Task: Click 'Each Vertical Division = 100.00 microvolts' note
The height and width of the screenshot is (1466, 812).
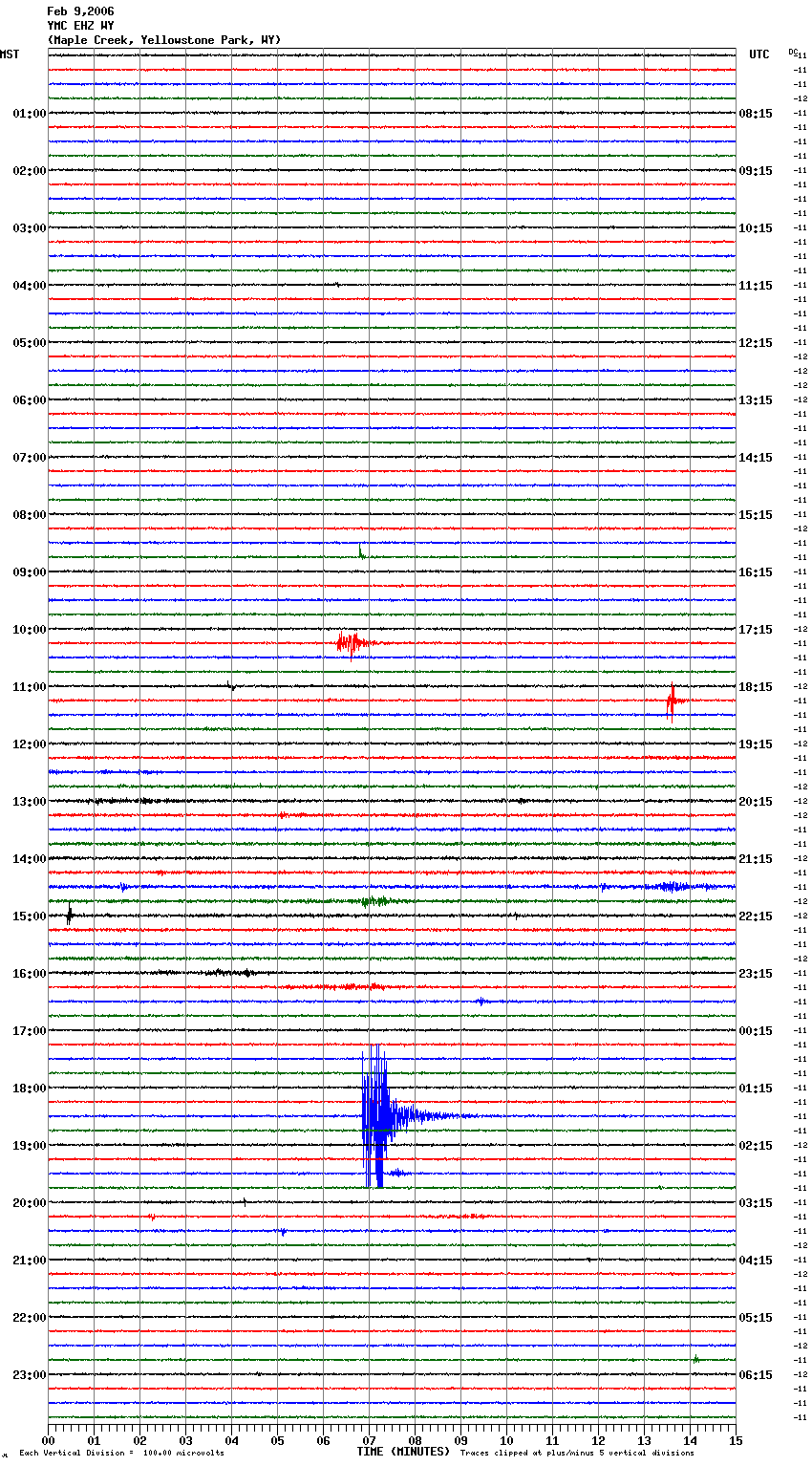Action: click(121, 1454)
